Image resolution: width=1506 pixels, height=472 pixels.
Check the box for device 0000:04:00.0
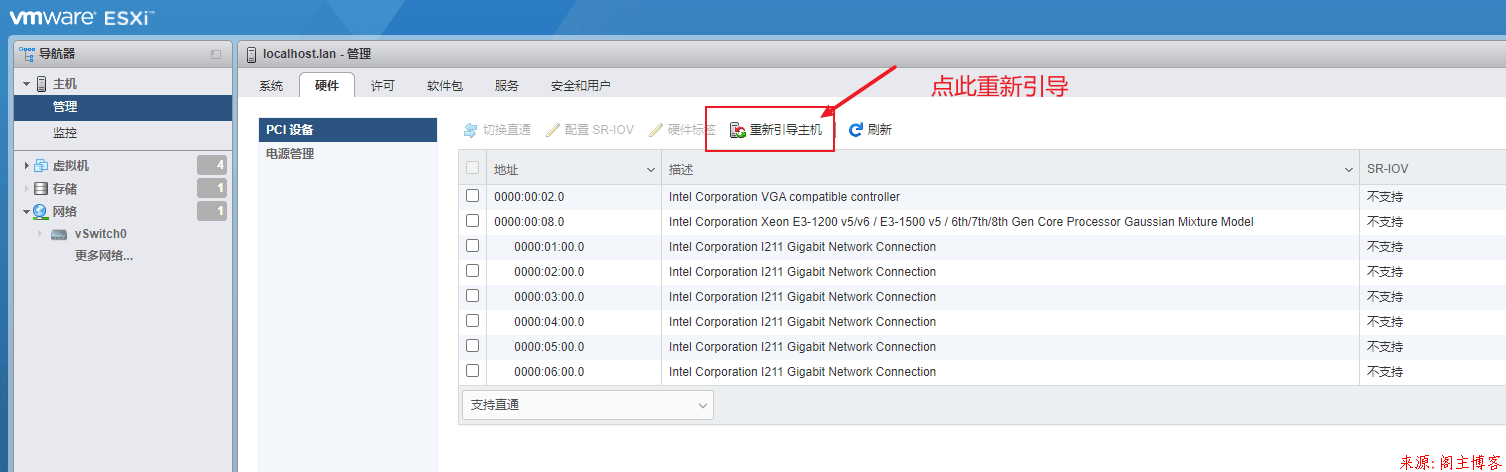(473, 321)
